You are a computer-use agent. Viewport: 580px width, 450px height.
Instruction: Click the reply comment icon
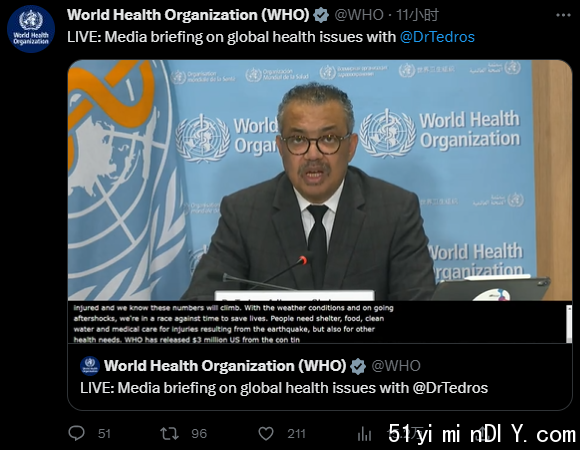(77, 433)
